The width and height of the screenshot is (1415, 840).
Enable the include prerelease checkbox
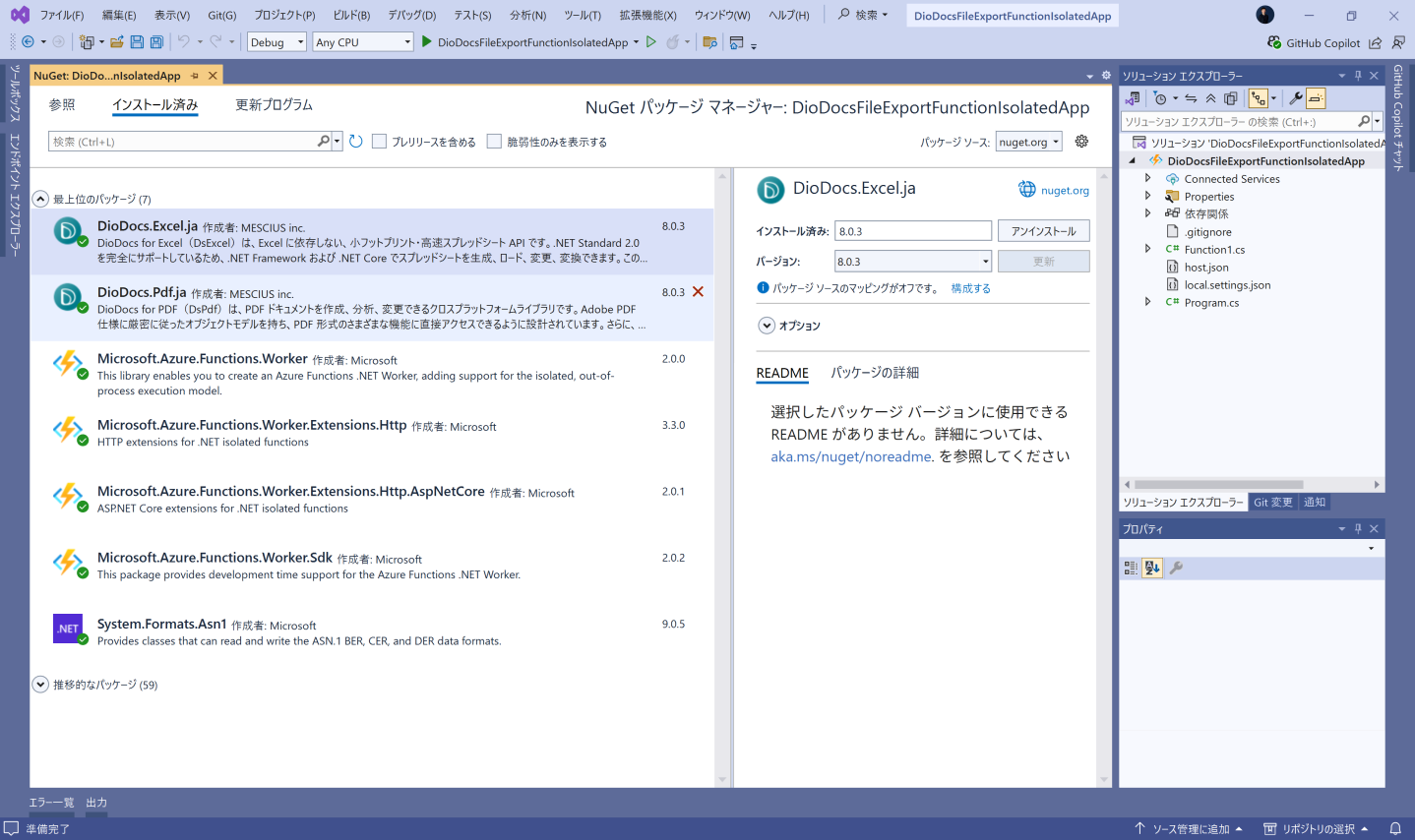tap(380, 142)
